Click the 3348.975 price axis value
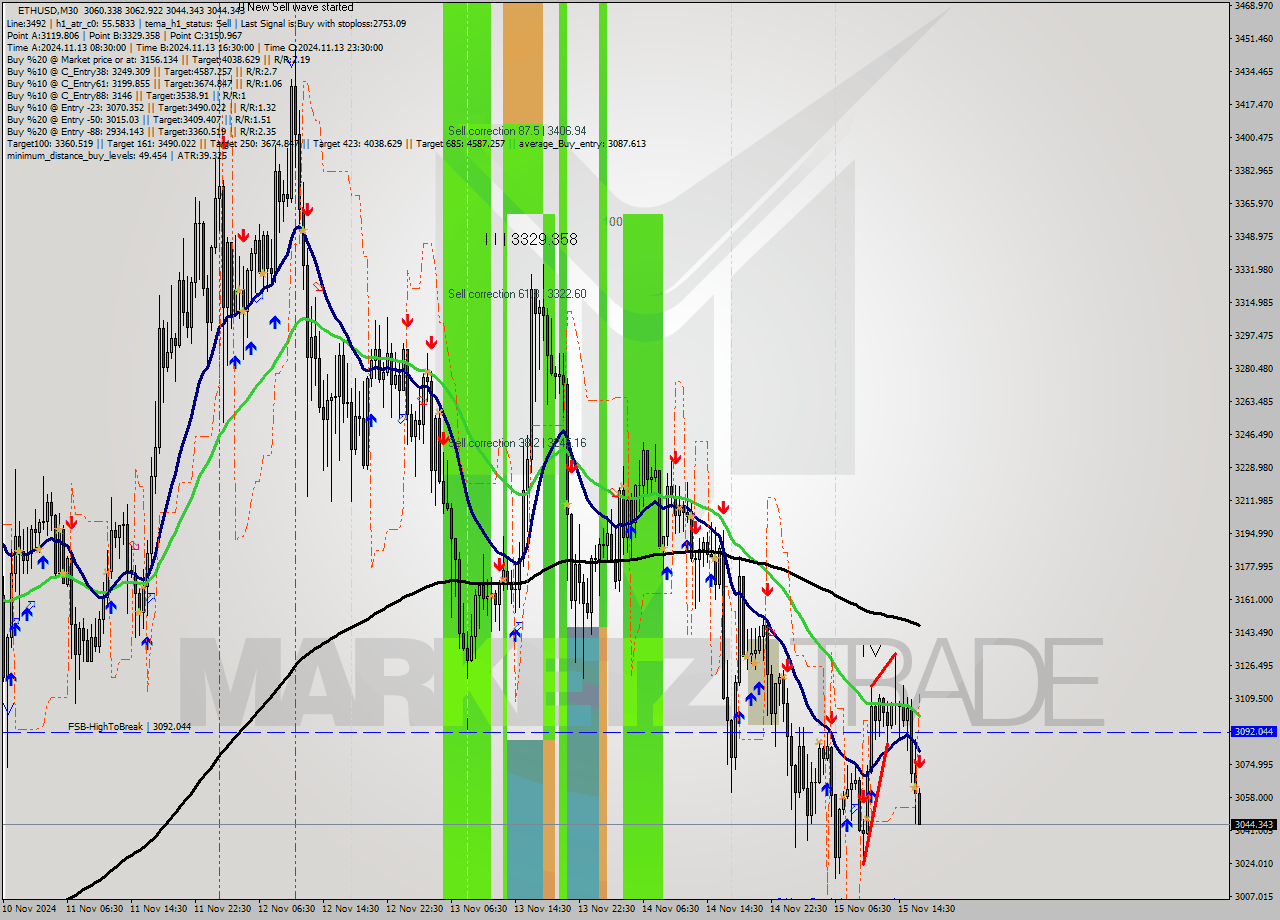1280x920 pixels. point(1254,237)
